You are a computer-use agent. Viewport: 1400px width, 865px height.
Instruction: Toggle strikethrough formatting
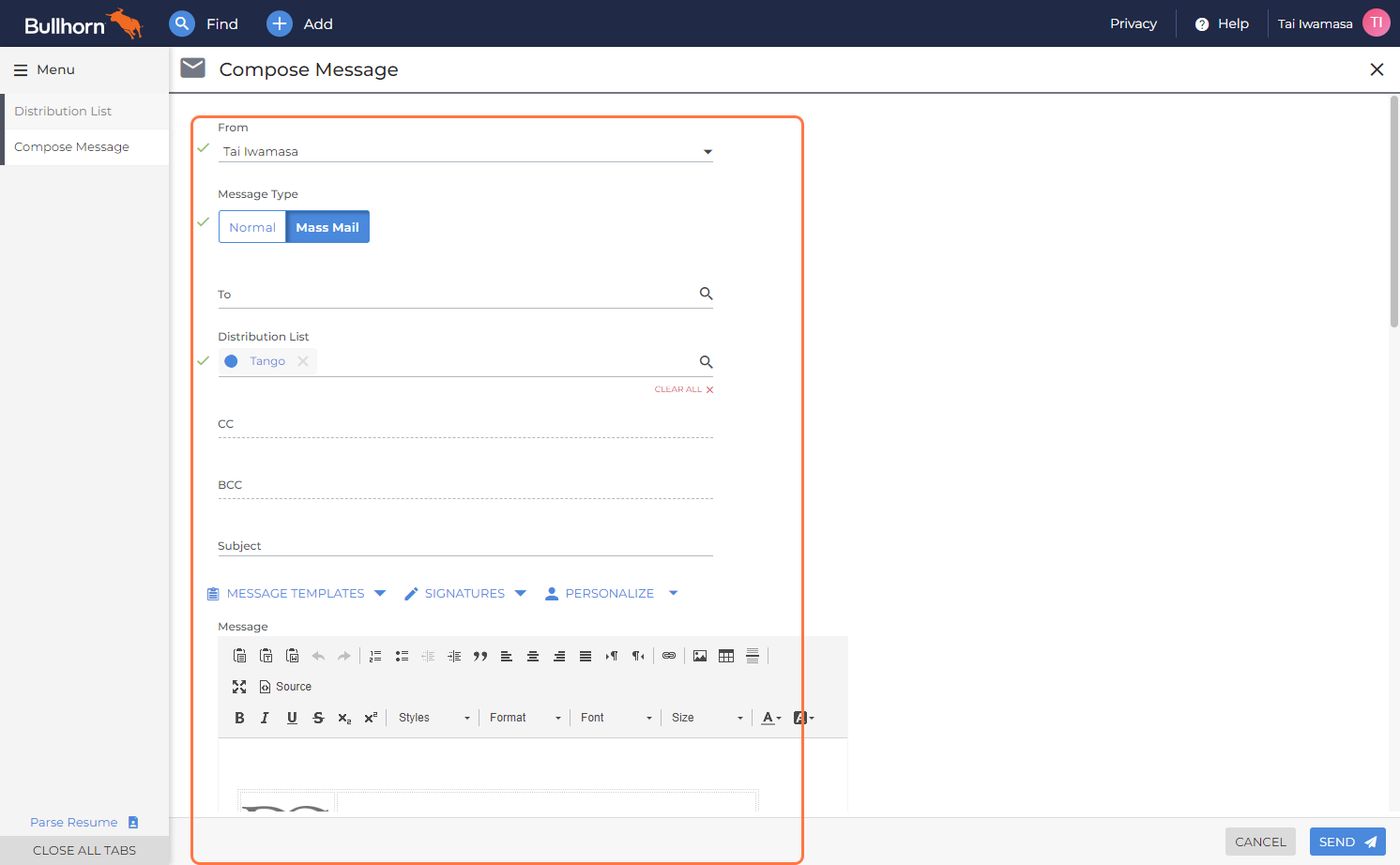point(318,718)
